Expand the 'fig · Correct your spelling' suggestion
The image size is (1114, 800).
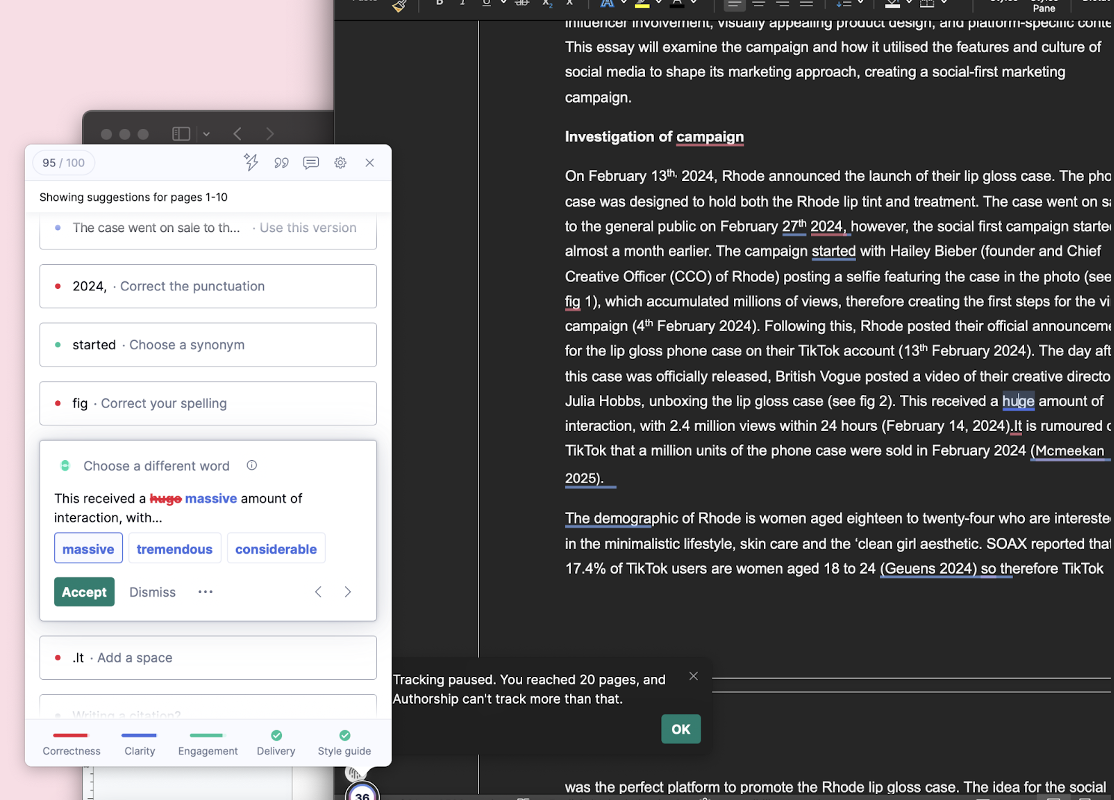click(208, 403)
